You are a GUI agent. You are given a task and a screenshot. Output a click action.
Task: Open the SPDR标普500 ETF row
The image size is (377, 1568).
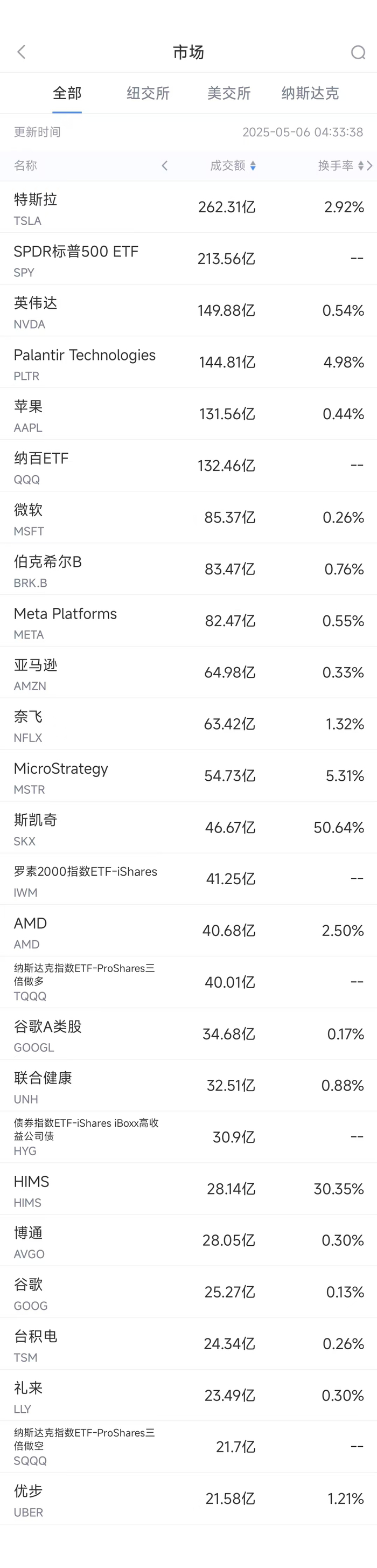pyautogui.click(x=188, y=259)
